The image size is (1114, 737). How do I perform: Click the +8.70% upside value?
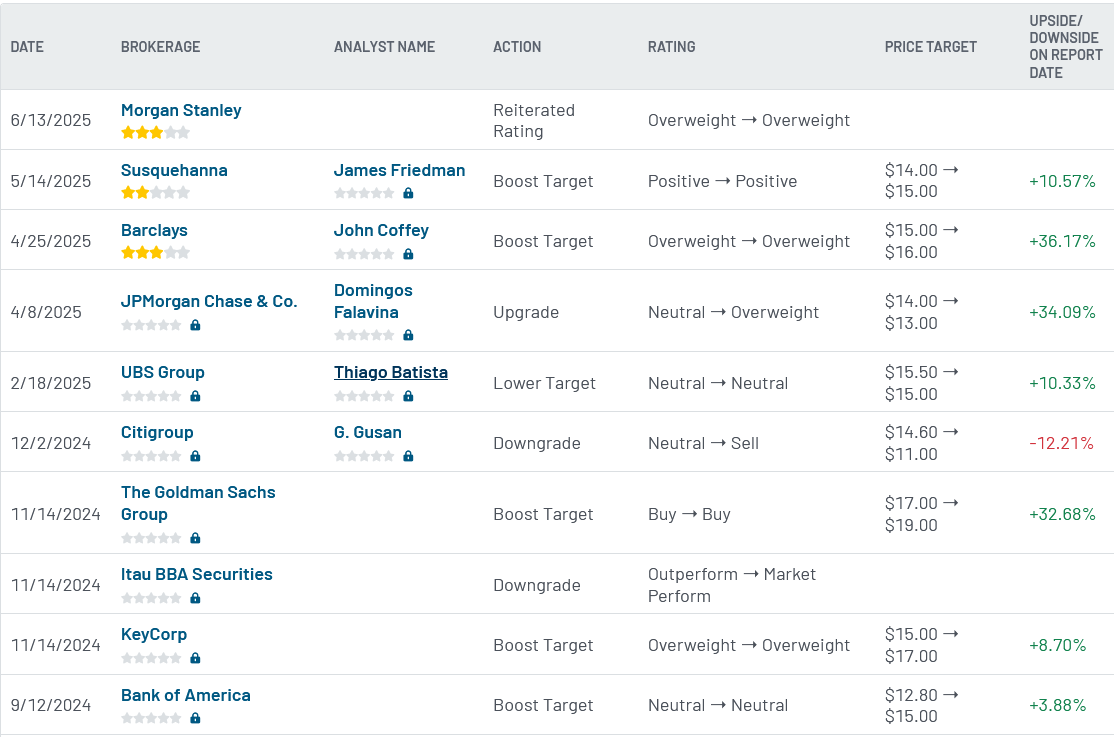pyautogui.click(x=1057, y=645)
